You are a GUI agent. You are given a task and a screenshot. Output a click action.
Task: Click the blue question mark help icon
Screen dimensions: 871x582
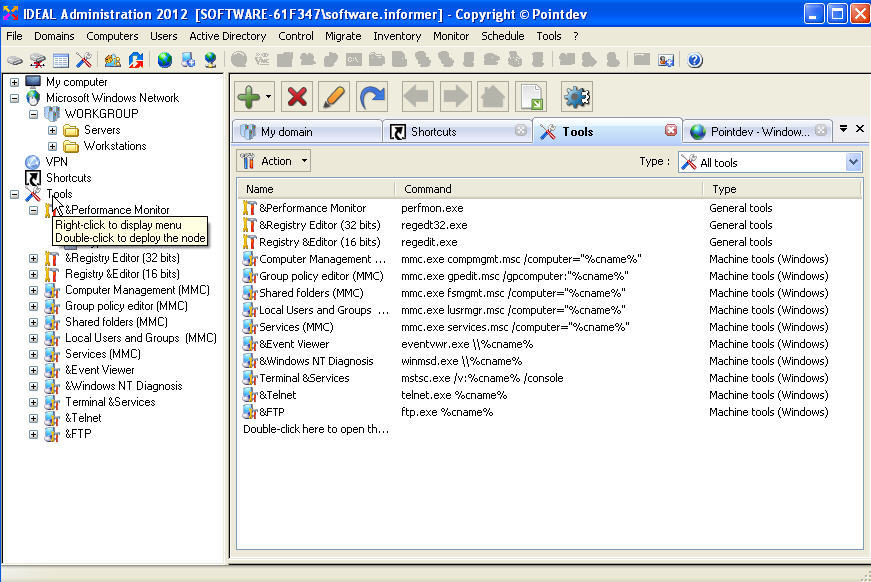click(x=694, y=60)
